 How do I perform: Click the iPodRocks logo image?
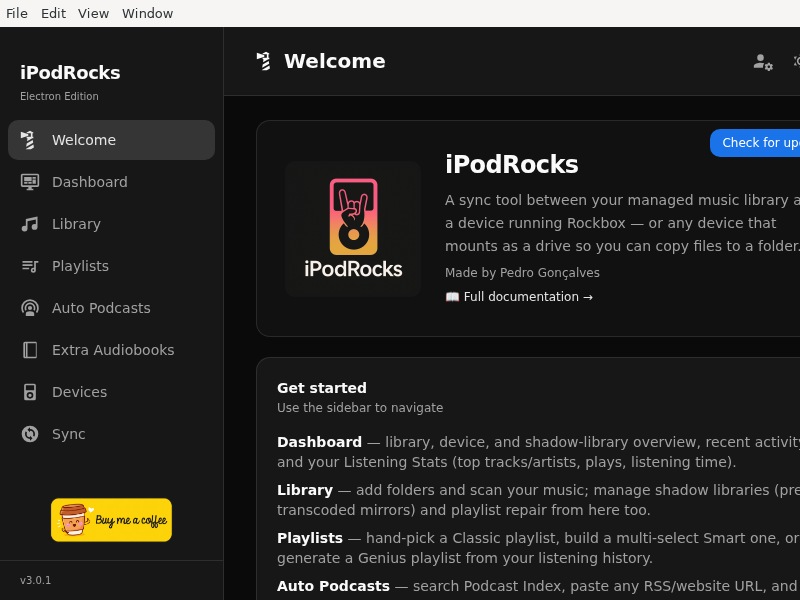(353, 229)
